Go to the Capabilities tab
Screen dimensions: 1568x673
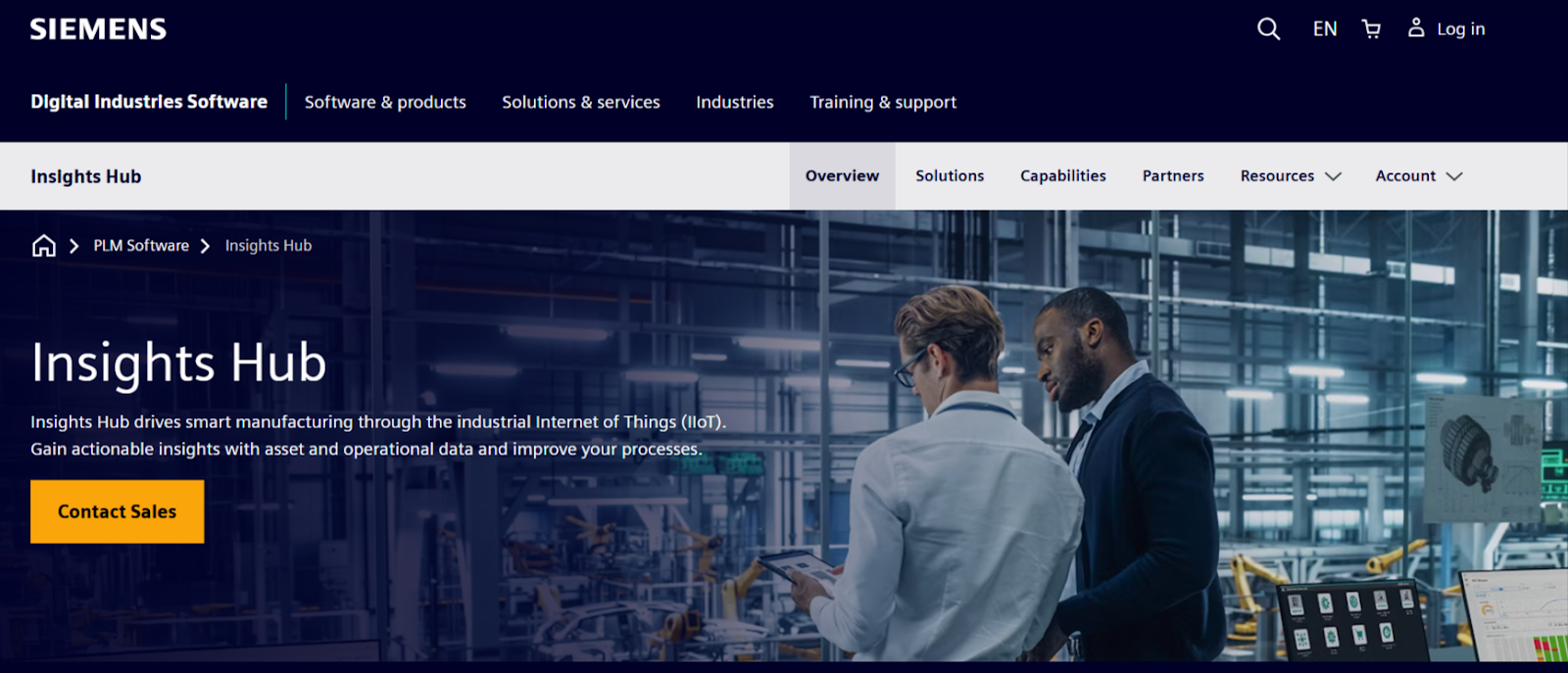point(1063,176)
